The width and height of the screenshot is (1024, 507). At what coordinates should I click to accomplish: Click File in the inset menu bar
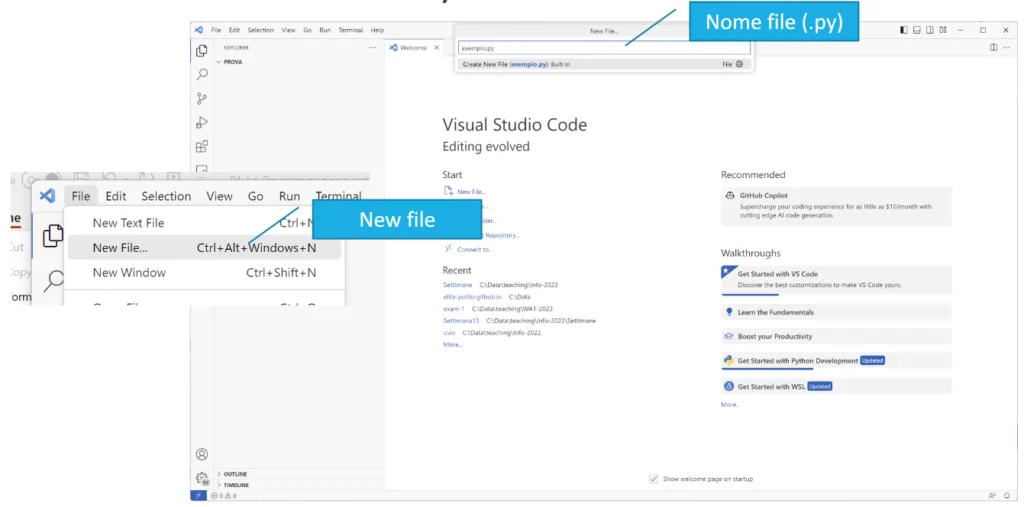[81, 196]
